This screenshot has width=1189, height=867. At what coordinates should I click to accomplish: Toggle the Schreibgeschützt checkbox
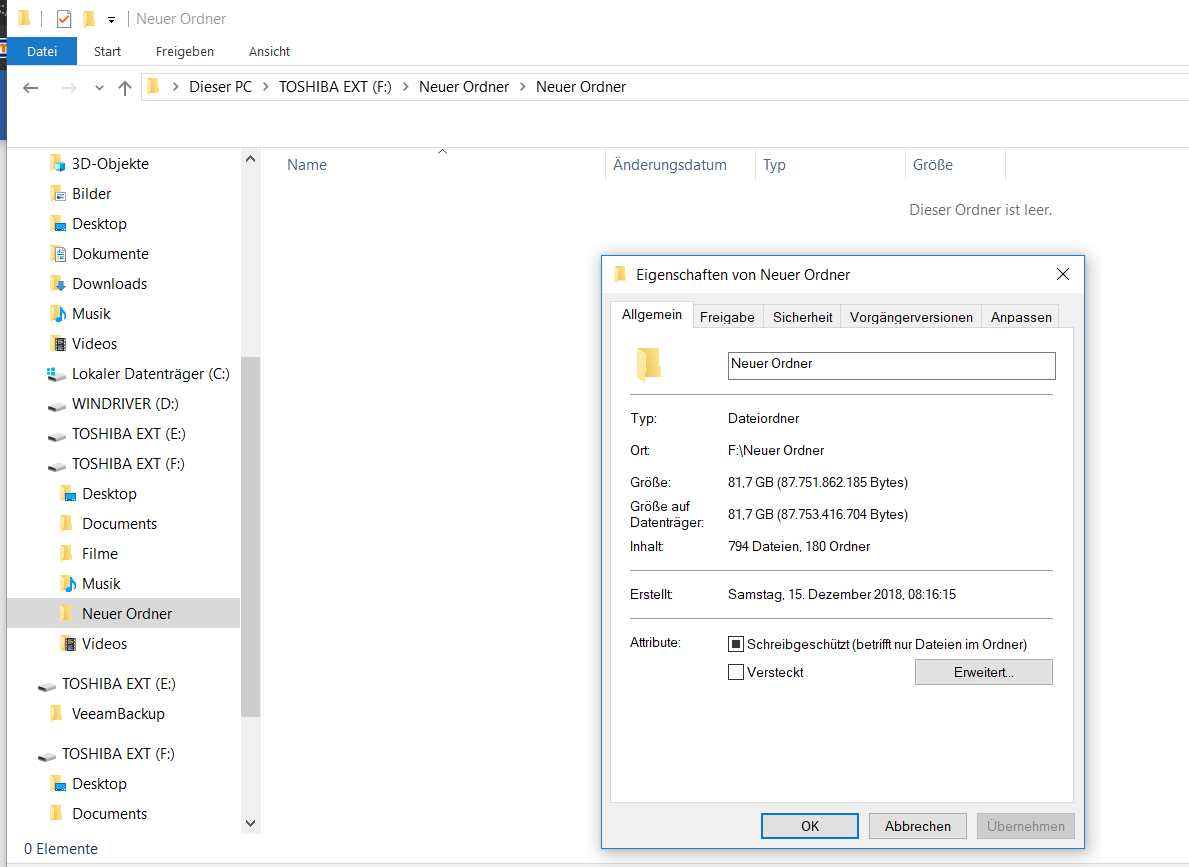[x=736, y=644]
